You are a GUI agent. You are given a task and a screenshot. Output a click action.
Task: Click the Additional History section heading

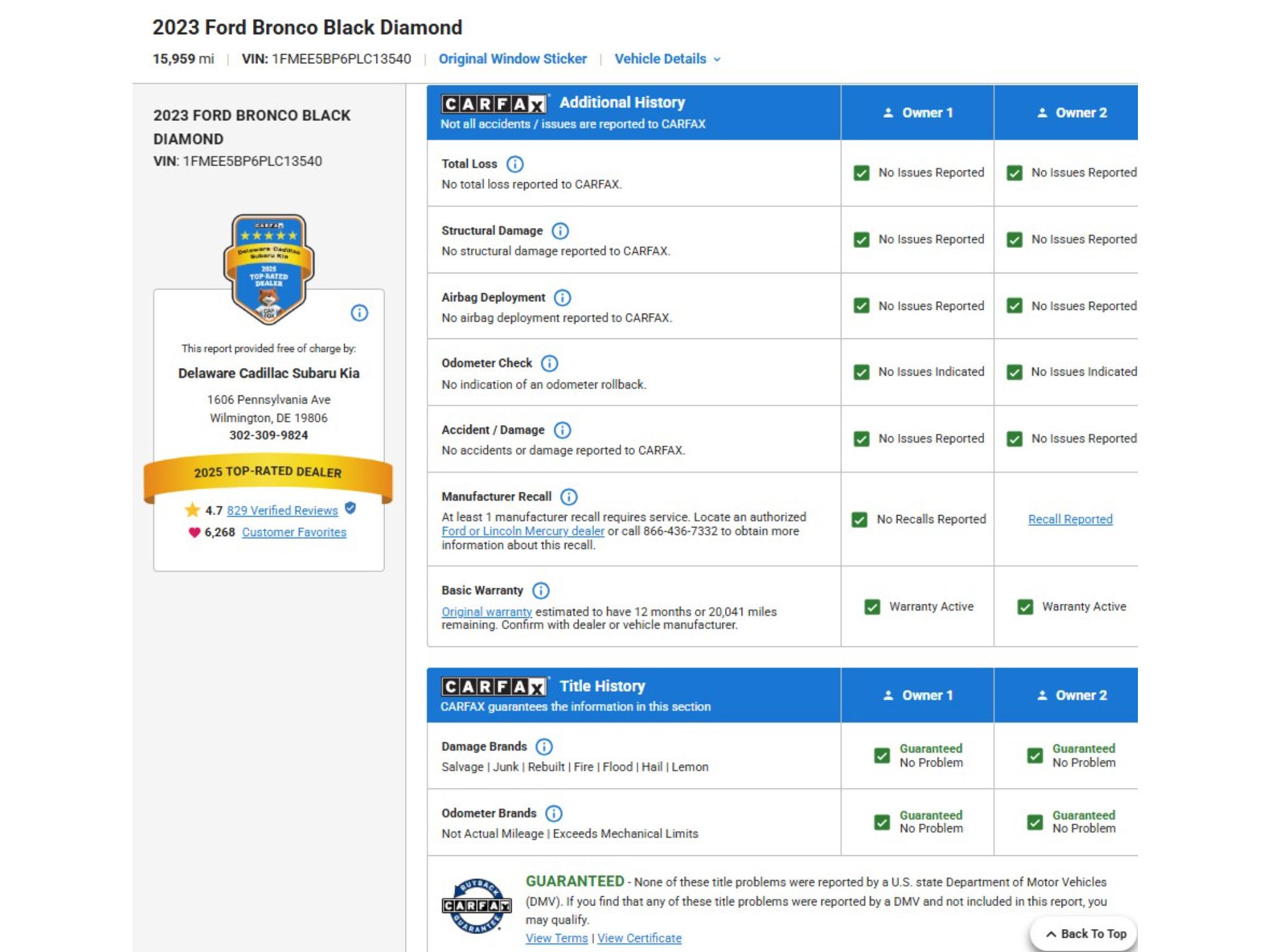pos(622,102)
